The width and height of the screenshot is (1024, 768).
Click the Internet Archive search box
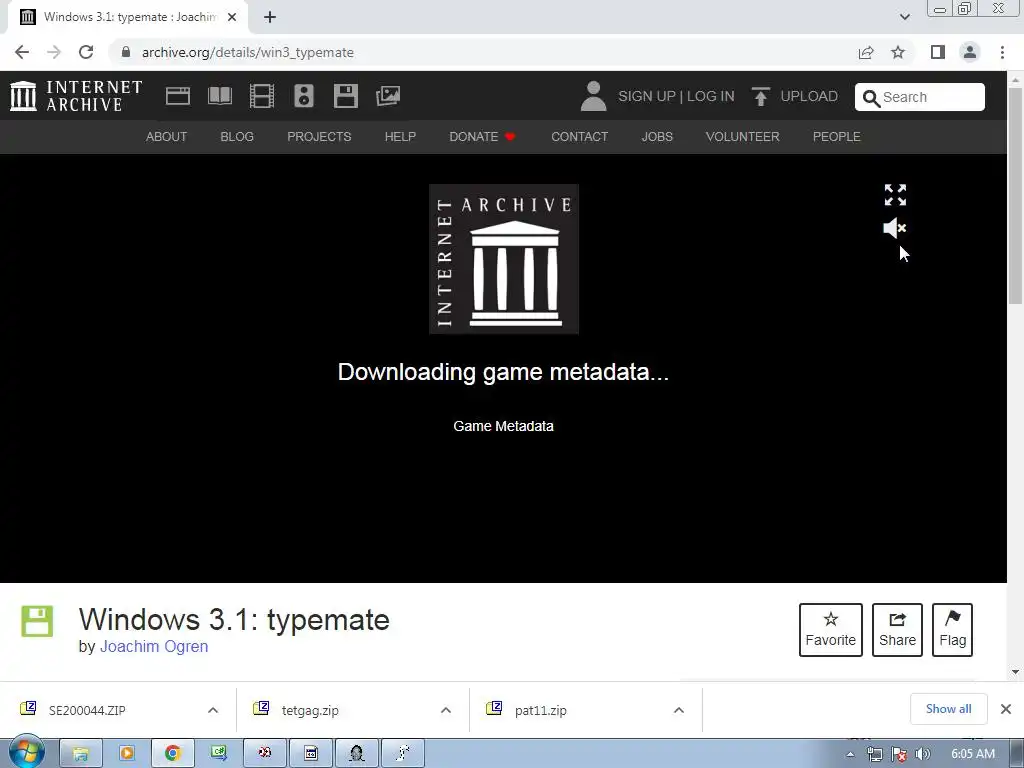920,97
